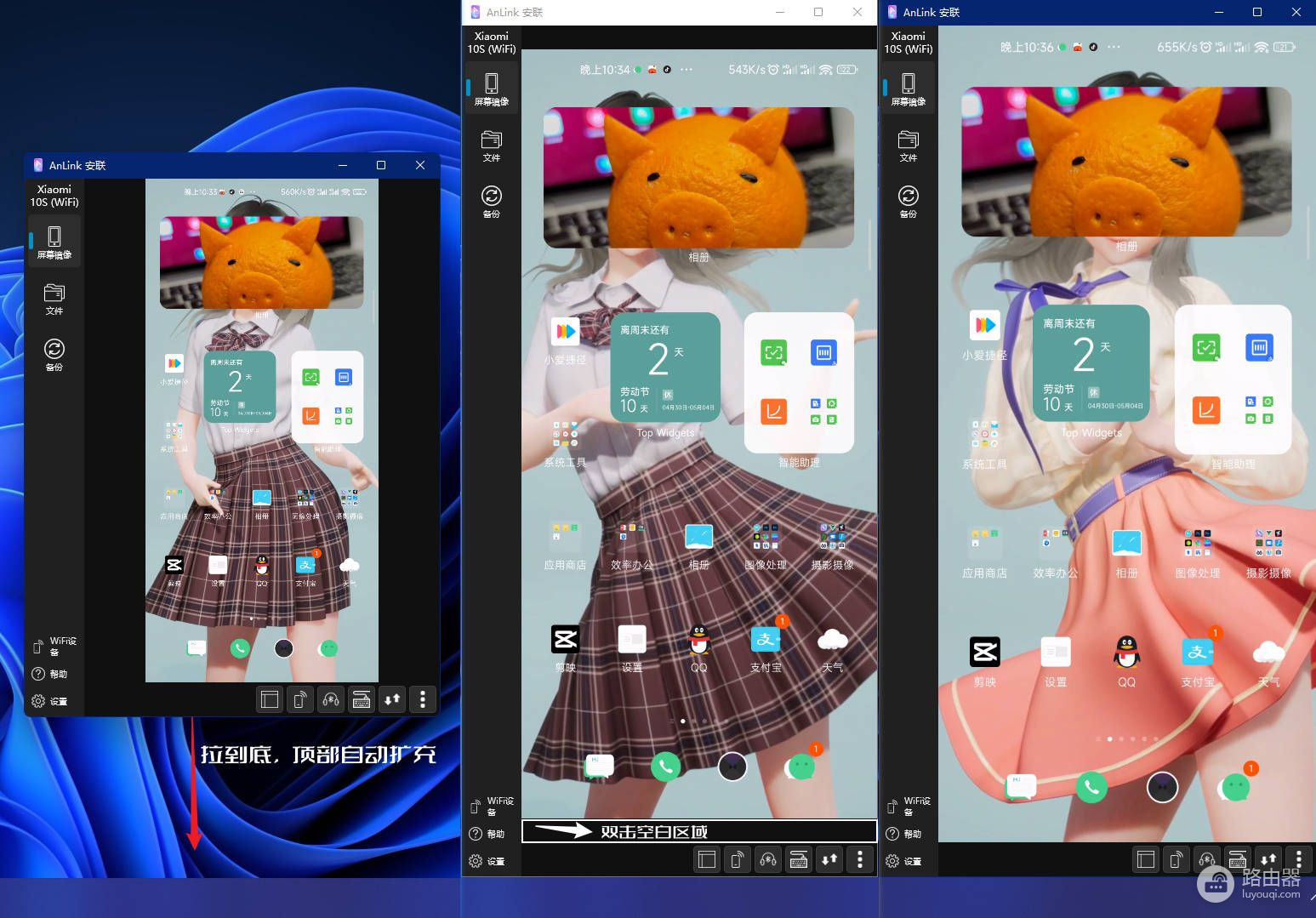Select 备份 in the middle AnLink sidebar
This screenshot has width=1316, height=918.
pyautogui.click(x=491, y=202)
